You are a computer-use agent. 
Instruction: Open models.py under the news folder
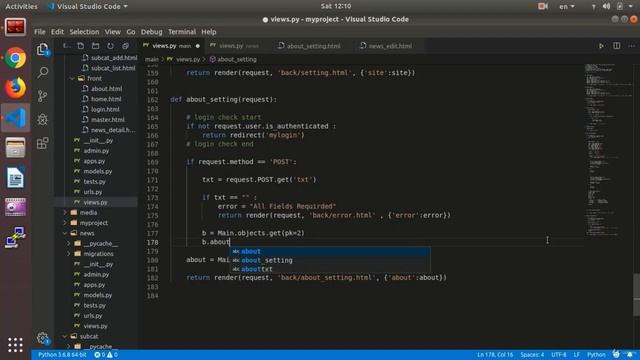pyautogui.click(x=98, y=295)
